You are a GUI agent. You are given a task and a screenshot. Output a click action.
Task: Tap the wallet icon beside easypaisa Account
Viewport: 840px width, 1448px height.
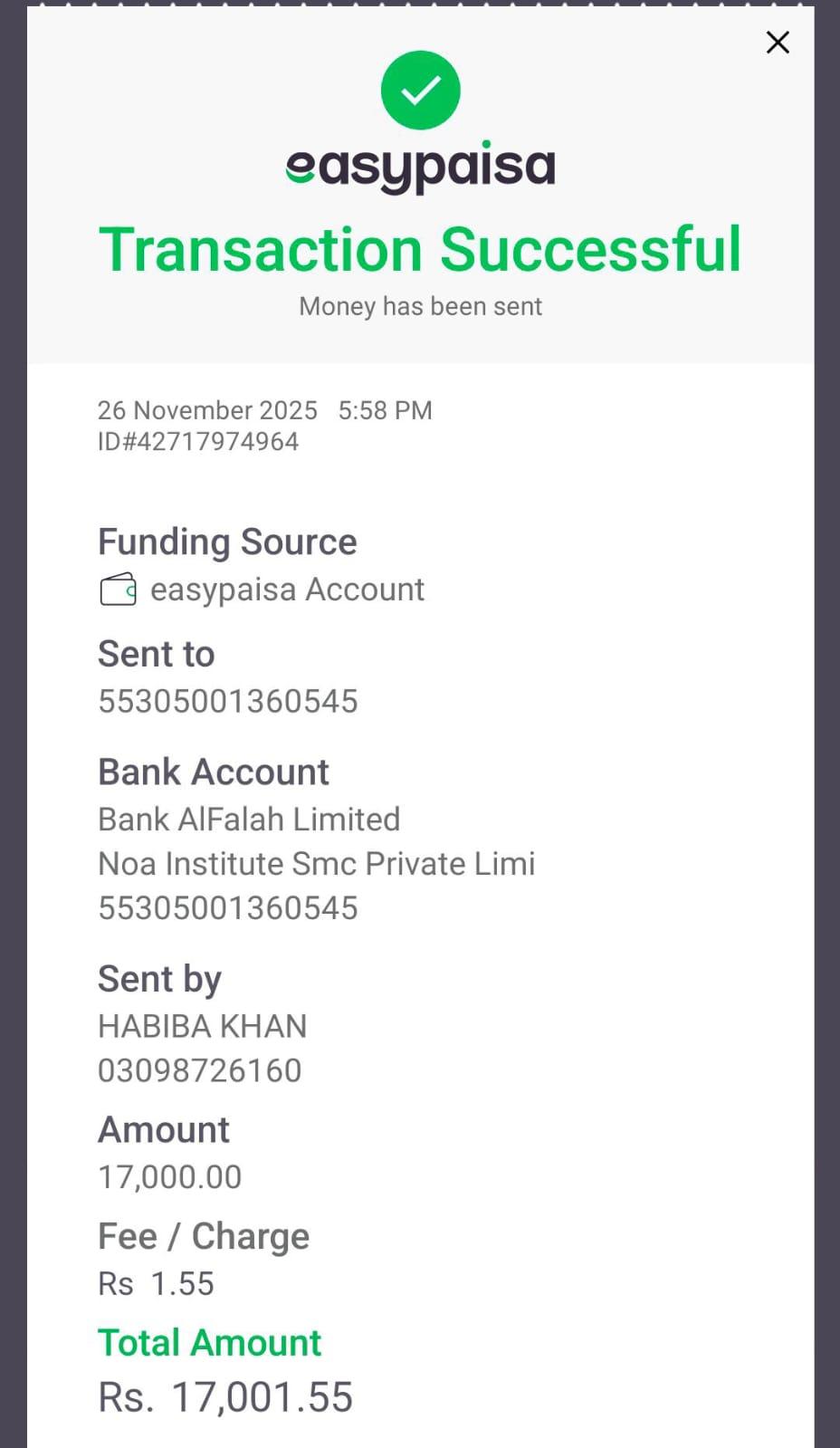pos(118,590)
